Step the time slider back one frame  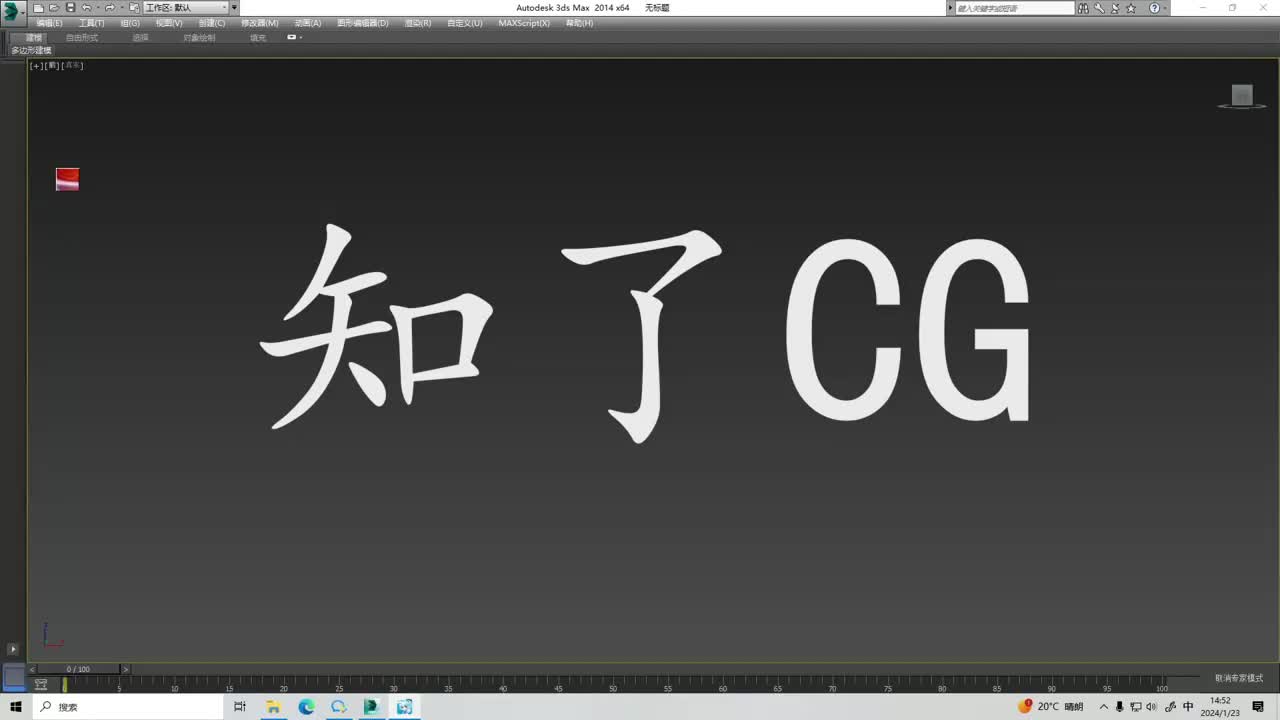tap(32, 669)
